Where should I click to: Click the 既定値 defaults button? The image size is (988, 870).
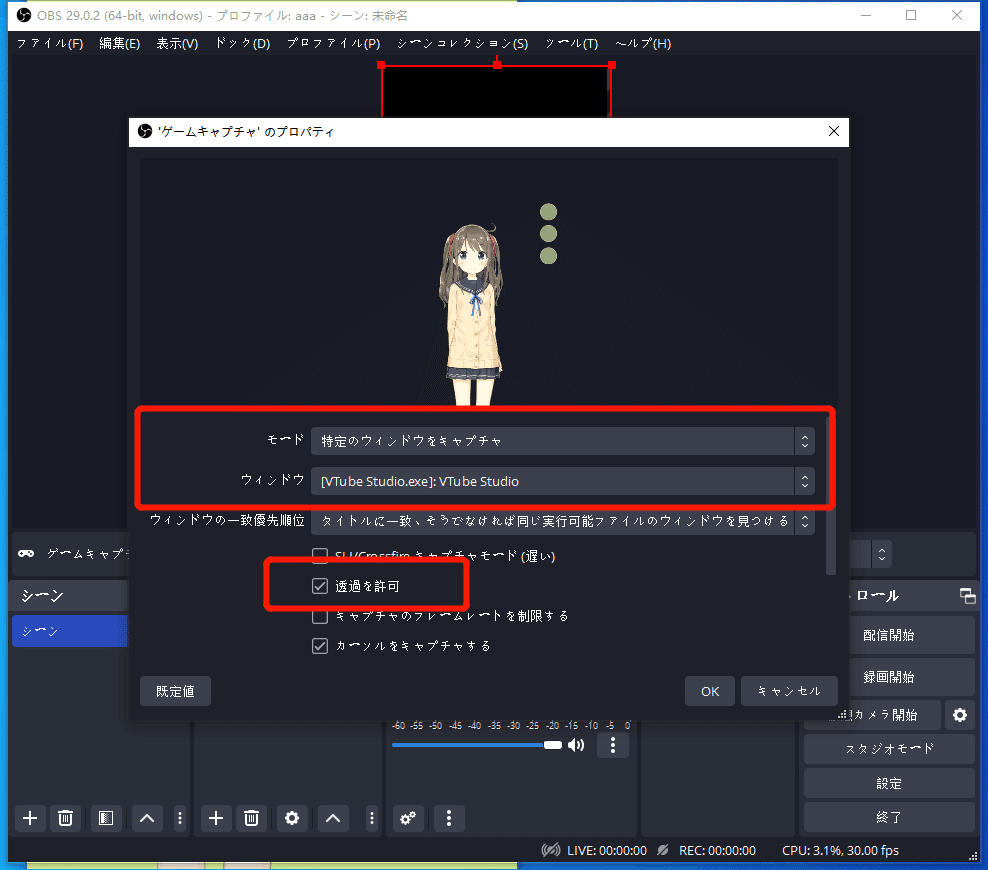coord(175,691)
